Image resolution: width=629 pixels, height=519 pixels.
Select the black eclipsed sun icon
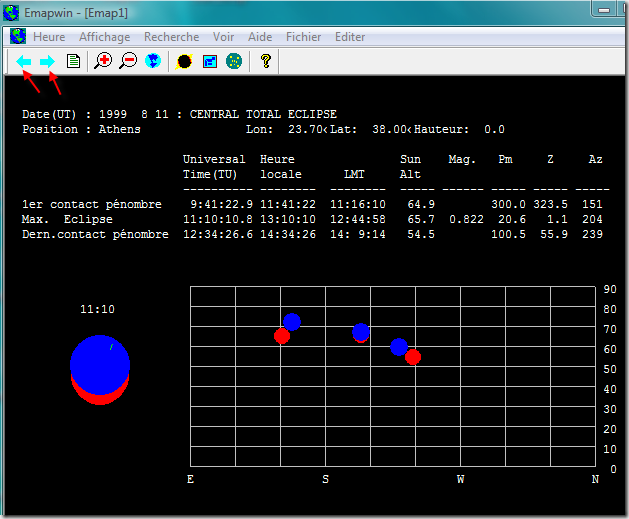tap(184, 61)
